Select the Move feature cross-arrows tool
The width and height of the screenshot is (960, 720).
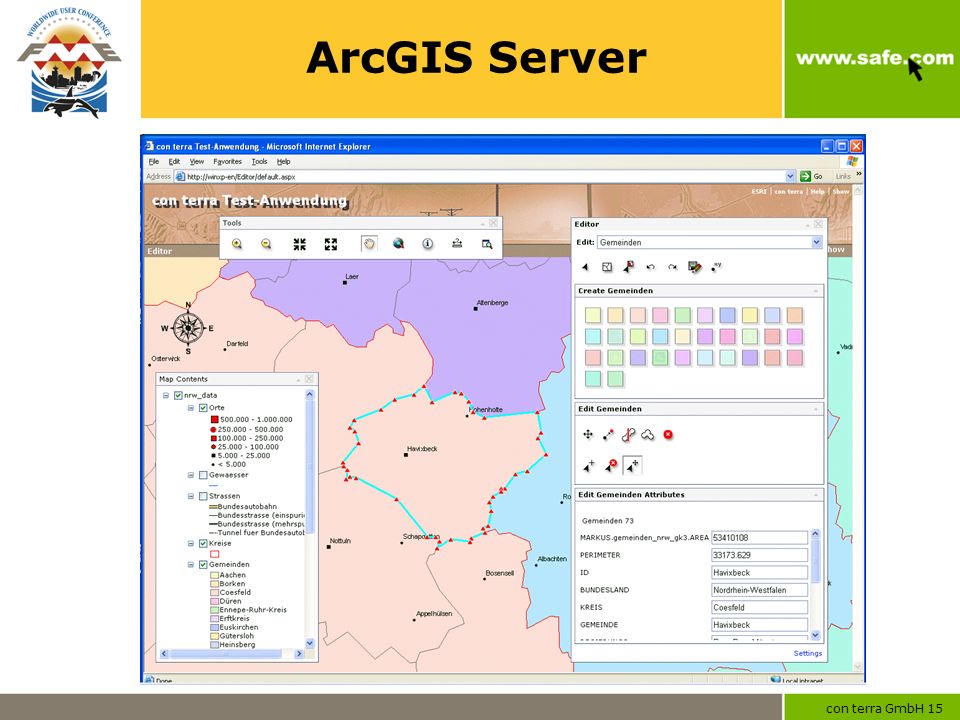[x=588, y=435]
